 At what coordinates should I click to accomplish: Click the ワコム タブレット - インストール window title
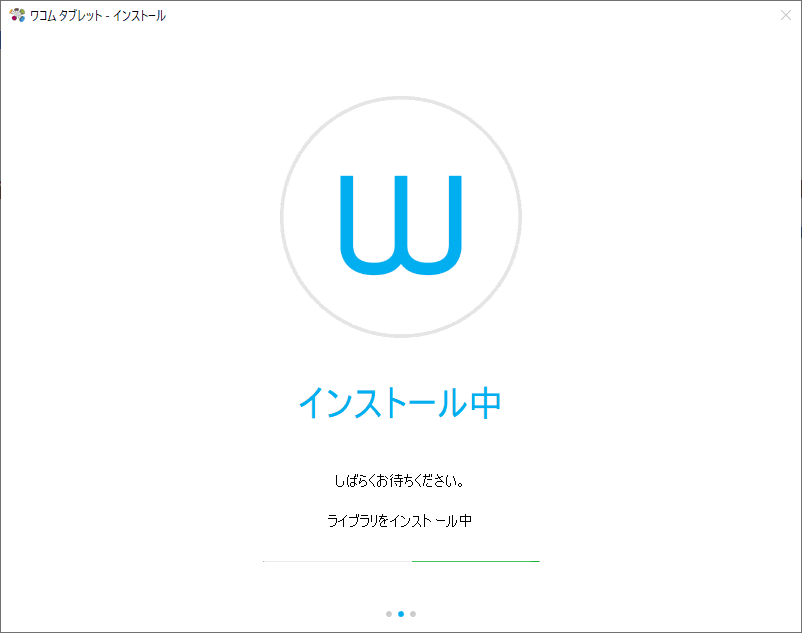coord(98,16)
